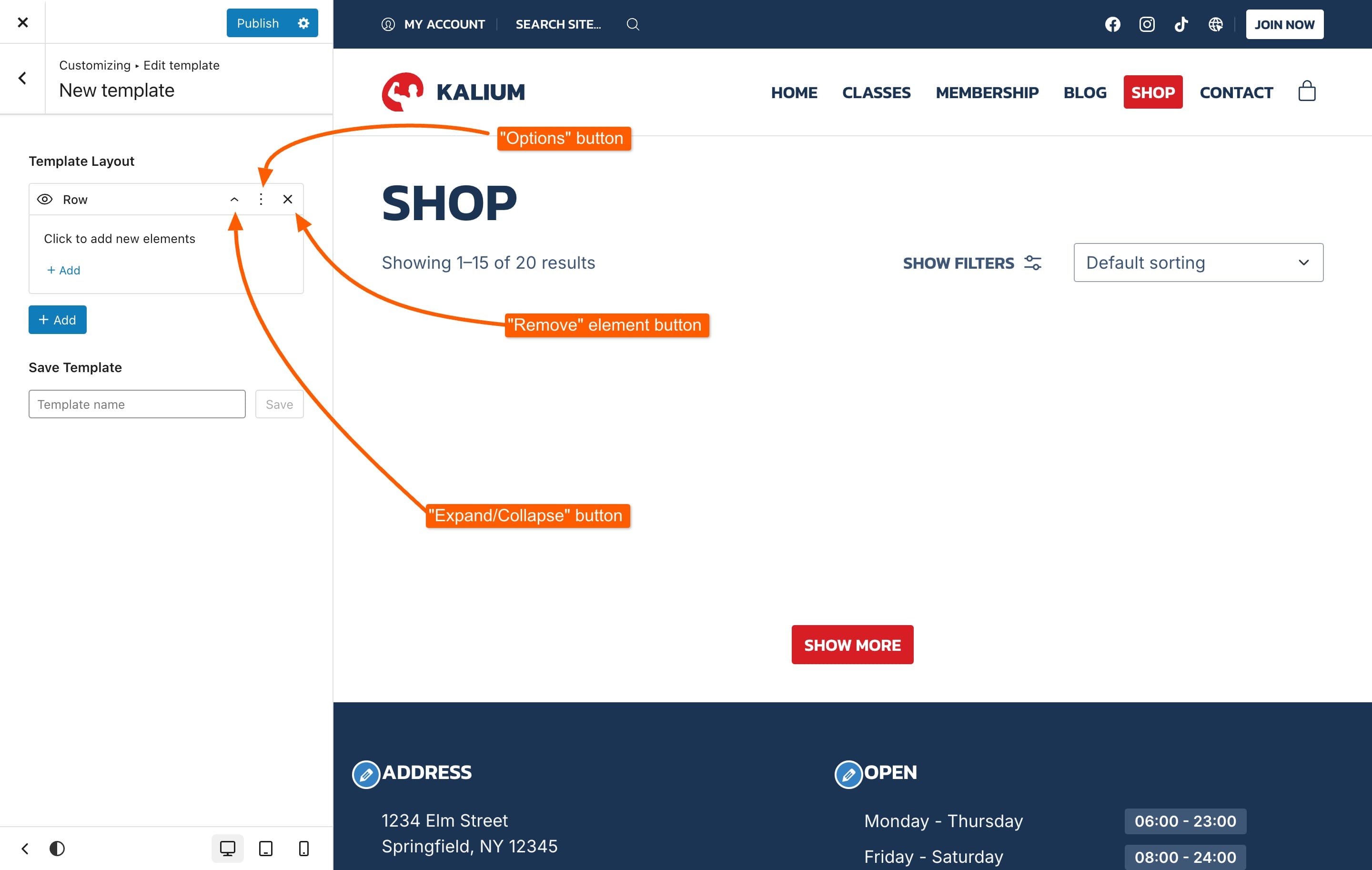
Task: Click the Publish settings gear icon
Action: click(303, 23)
